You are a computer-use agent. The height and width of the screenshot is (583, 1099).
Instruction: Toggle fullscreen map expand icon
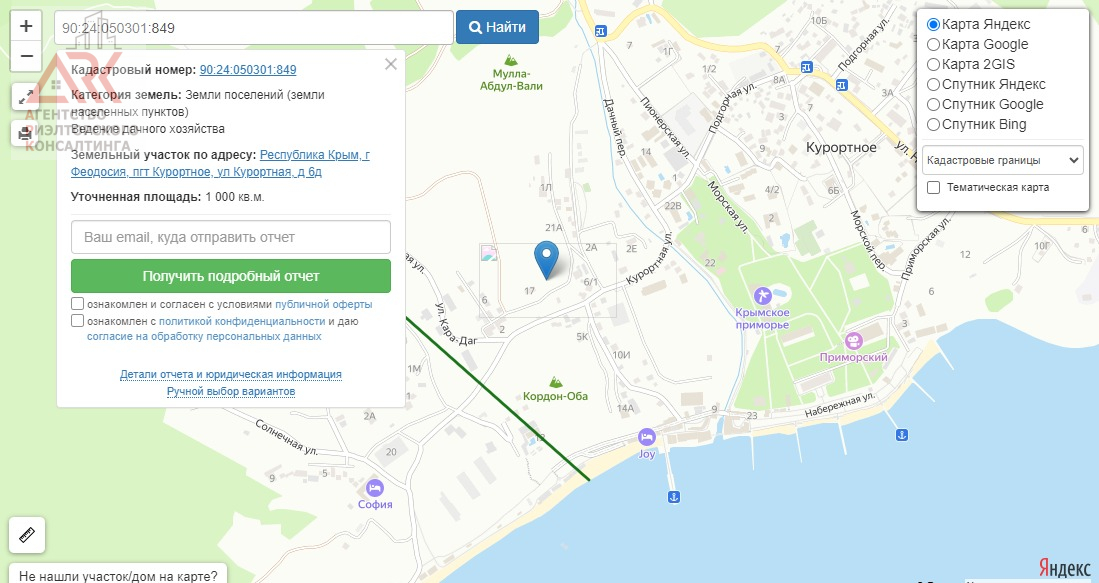point(25,97)
